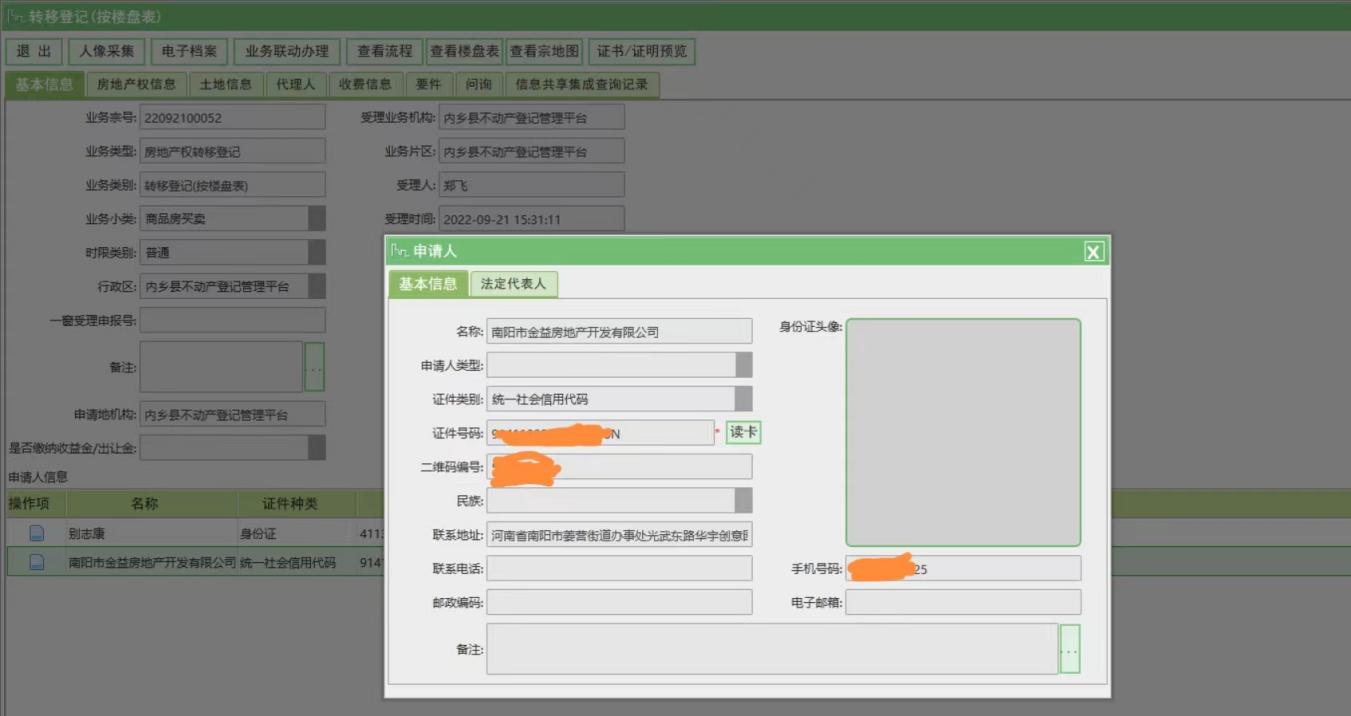1351x716 pixels.
Task: Open the 时限类别 dropdown arrow
Action: (x=316, y=253)
